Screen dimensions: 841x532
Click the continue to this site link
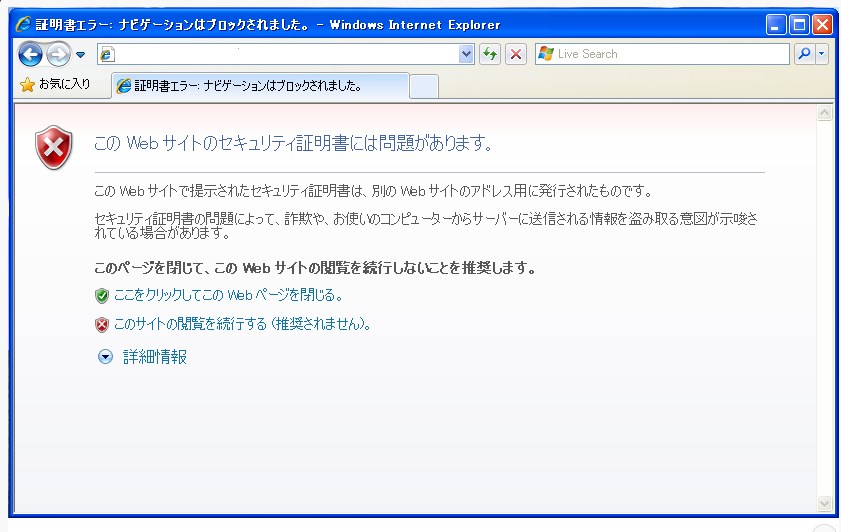click(242, 324)
